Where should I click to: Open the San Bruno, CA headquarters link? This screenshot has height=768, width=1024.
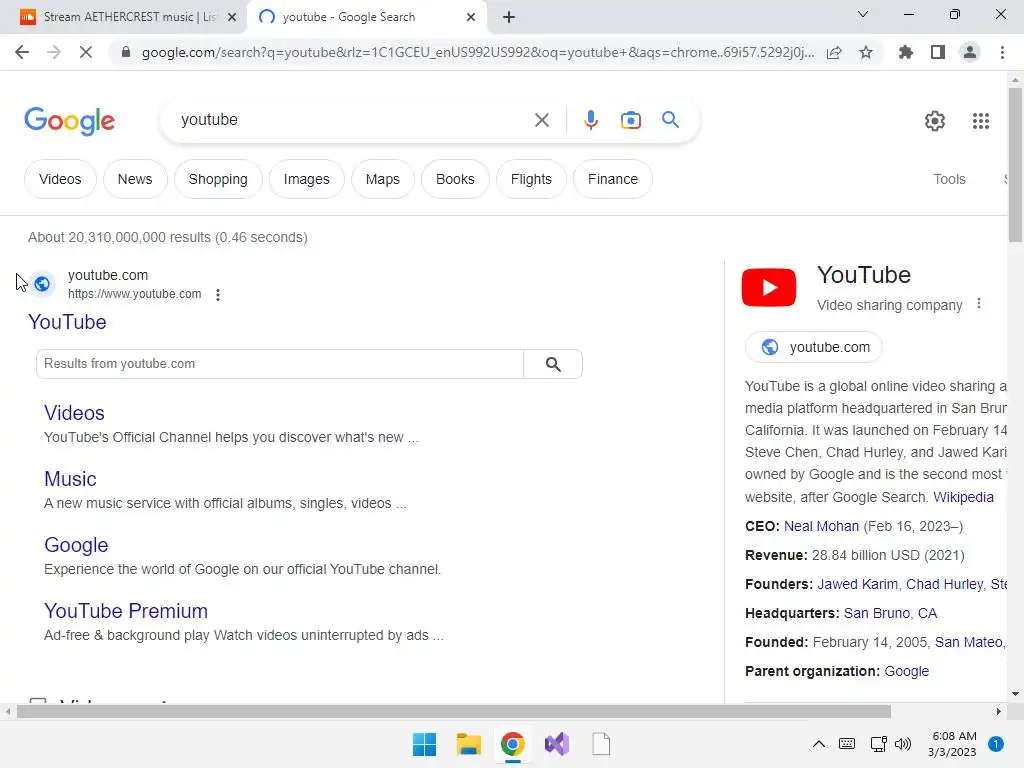pyautogui.click(x=890, y=613)
